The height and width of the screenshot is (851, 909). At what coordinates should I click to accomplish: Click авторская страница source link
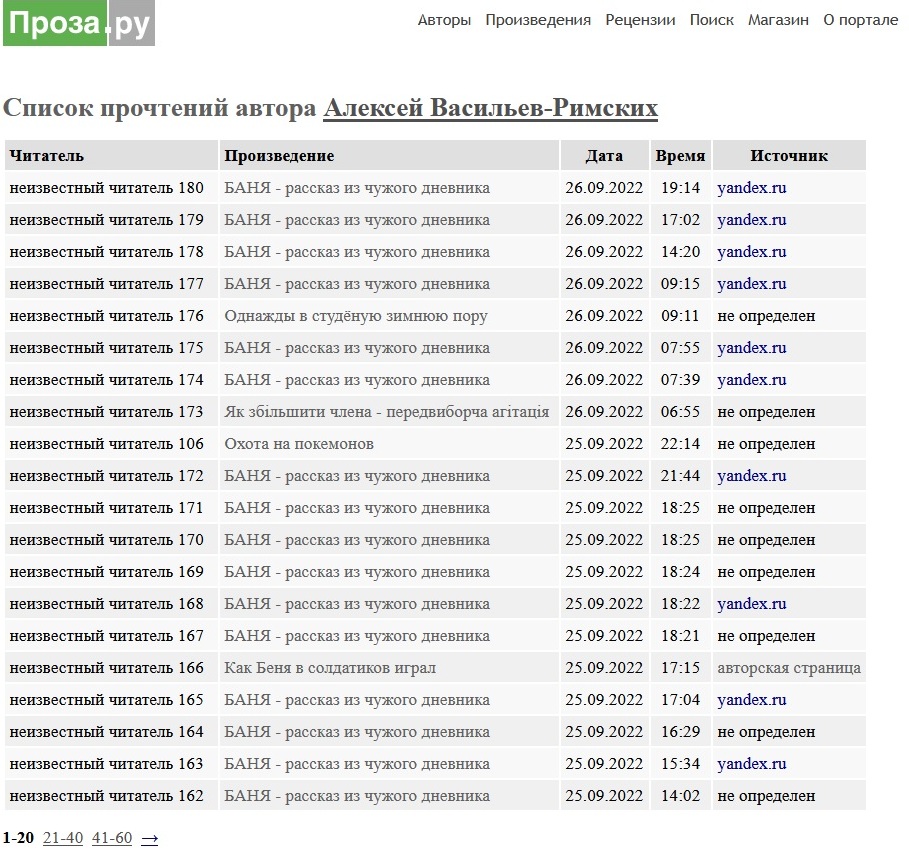(x=789, y=668)
